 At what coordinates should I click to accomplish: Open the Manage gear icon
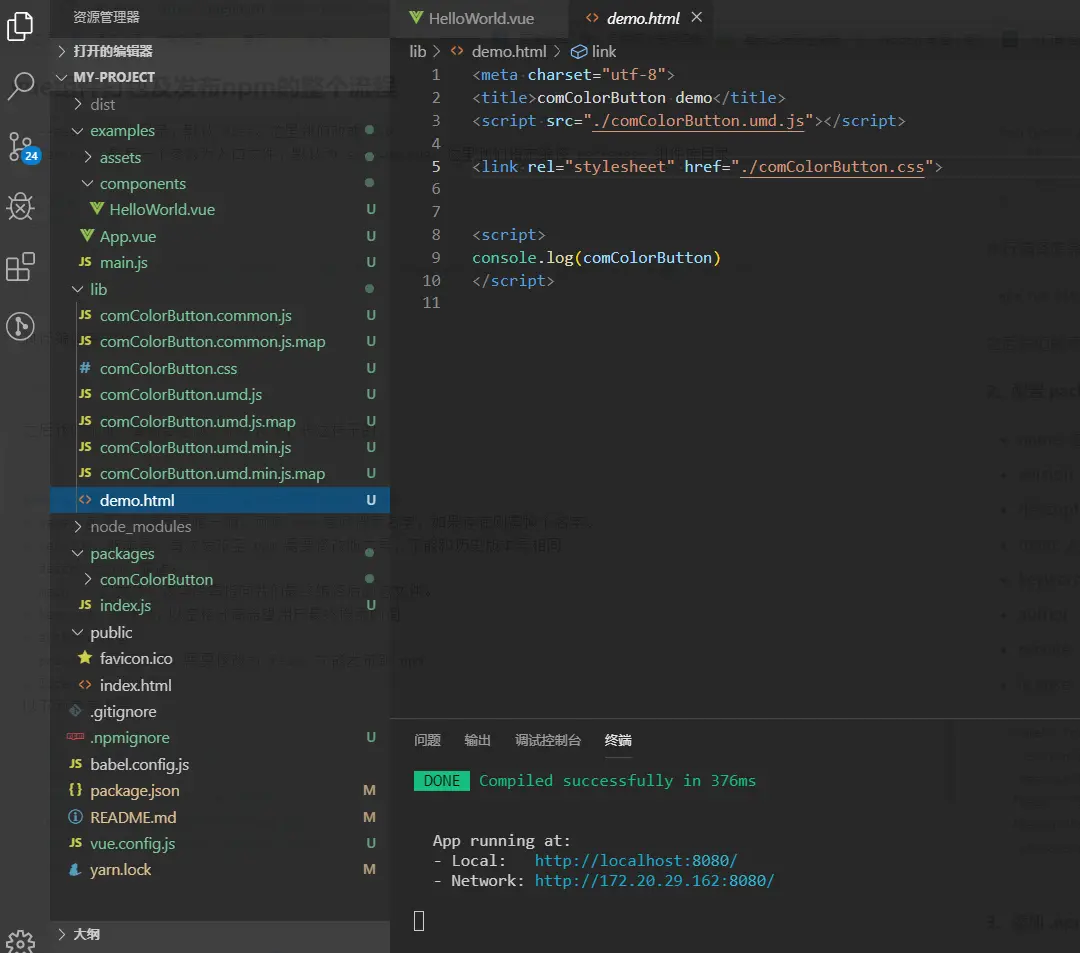tap(20, 941)
